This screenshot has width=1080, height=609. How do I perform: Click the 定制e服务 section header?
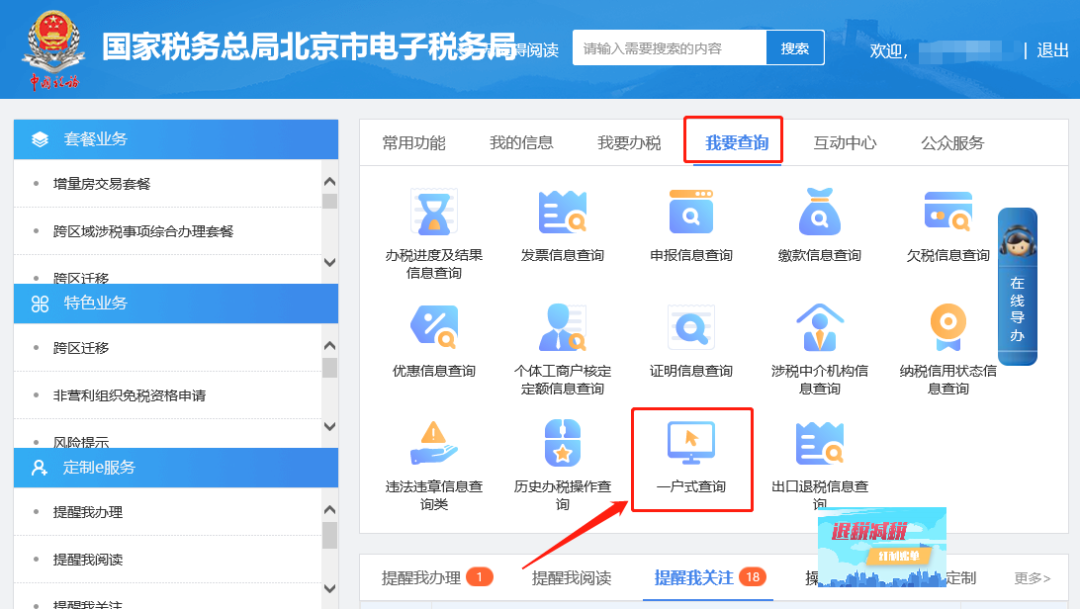click(176, 468)
